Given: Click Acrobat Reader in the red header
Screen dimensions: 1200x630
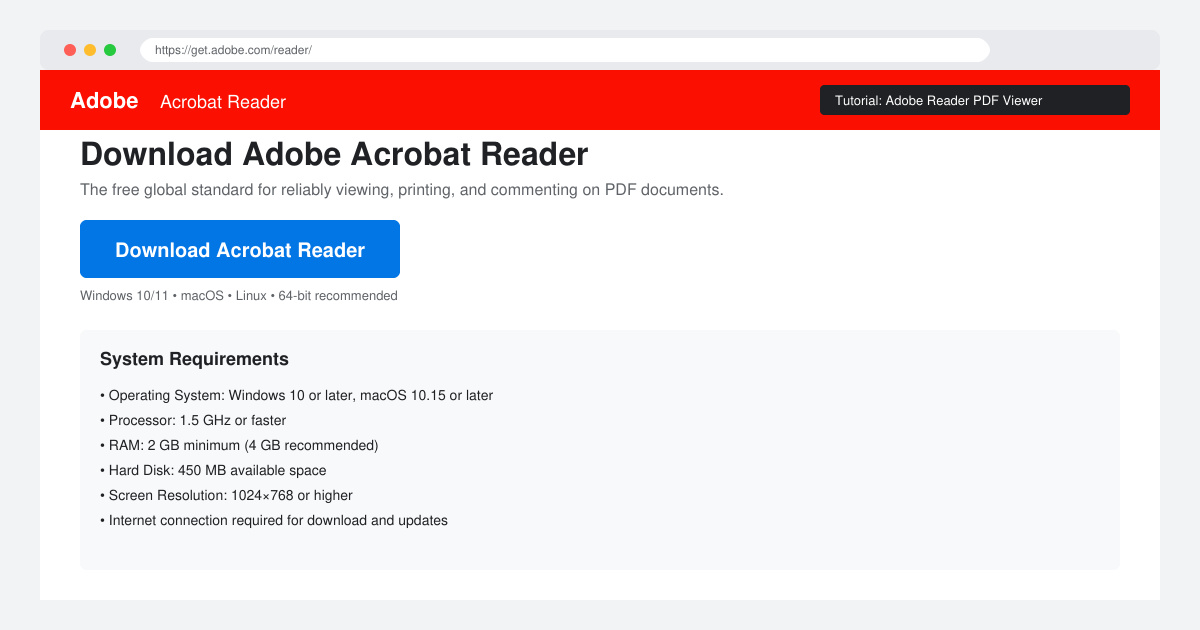Looking at the screenshot, I should (223, 102).
